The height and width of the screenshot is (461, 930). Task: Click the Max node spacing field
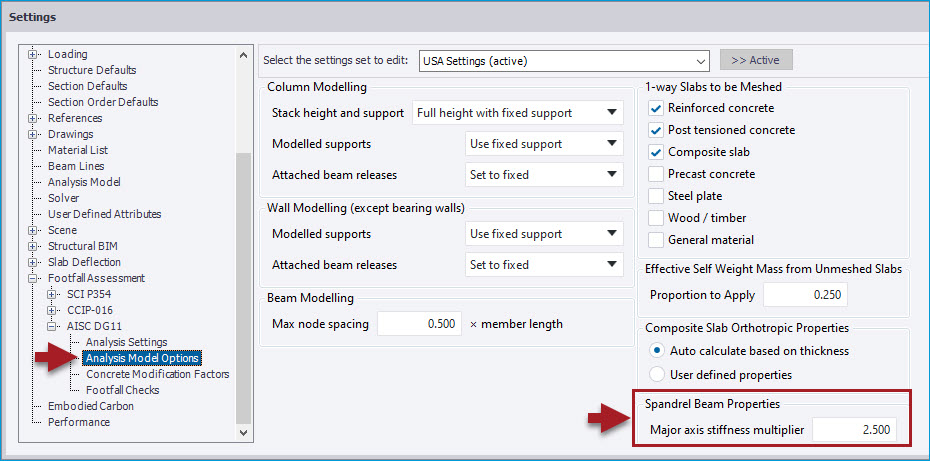point(418,324)
